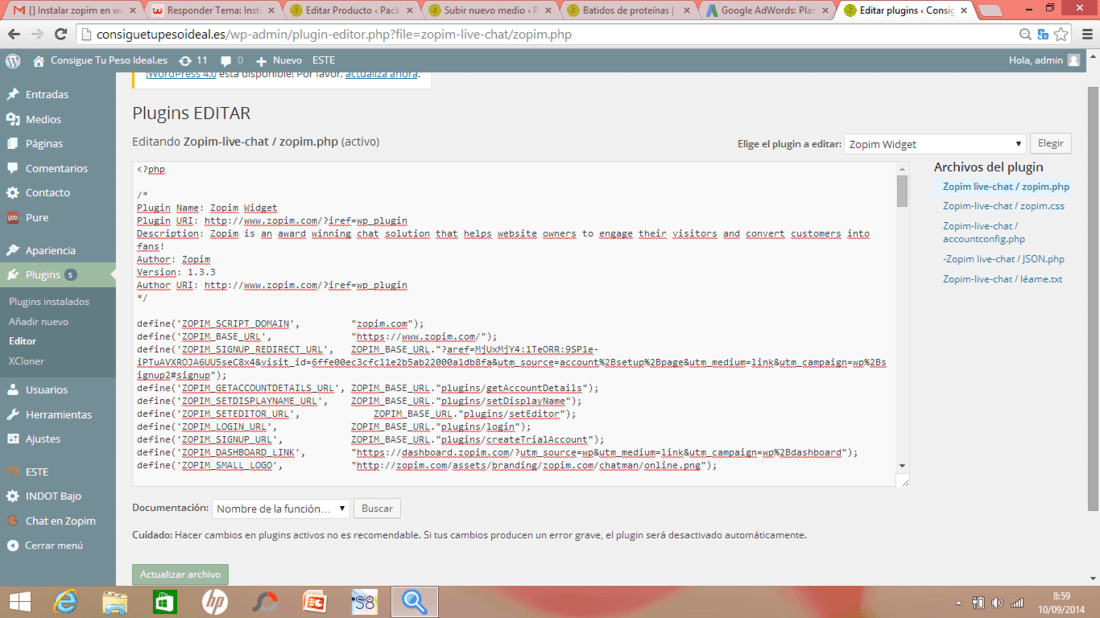1100x618 pixels.
Task: Click the translate icon in the address bar
Action: pos(1043,34)
